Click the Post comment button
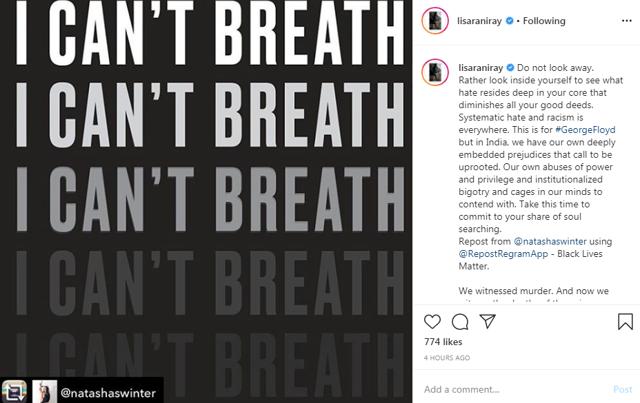The image size is (640, 403). [x=622, y=389]
